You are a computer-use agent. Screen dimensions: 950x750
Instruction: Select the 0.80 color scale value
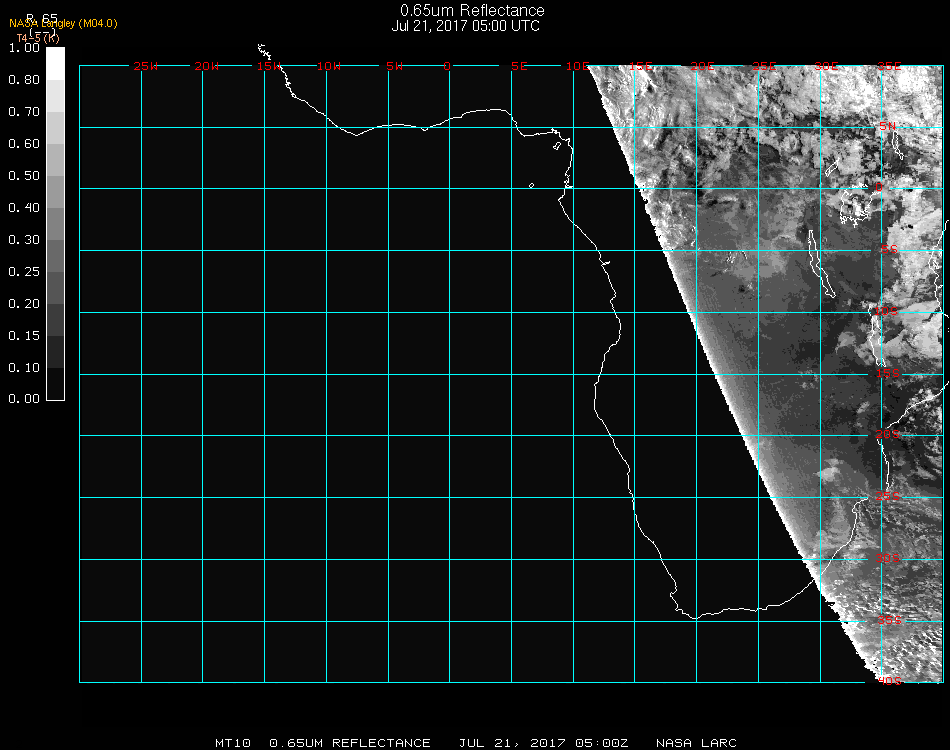(x=24, y=80)
